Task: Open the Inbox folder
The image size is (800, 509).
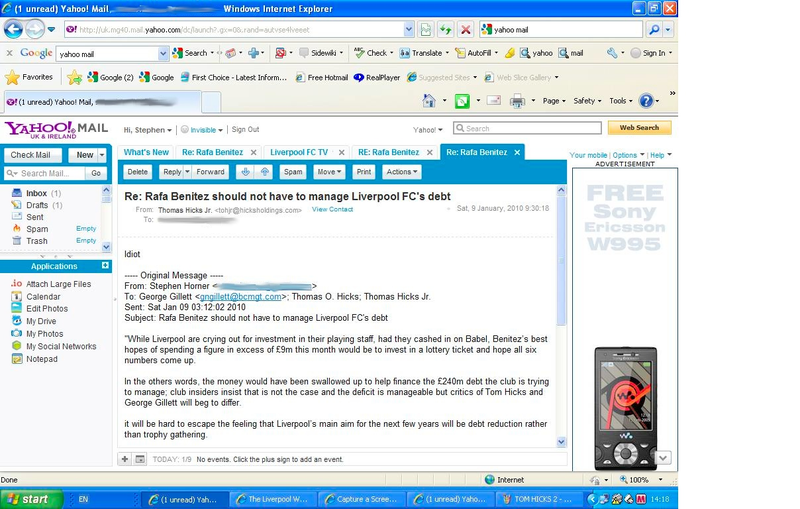Action: click(36, 193)
